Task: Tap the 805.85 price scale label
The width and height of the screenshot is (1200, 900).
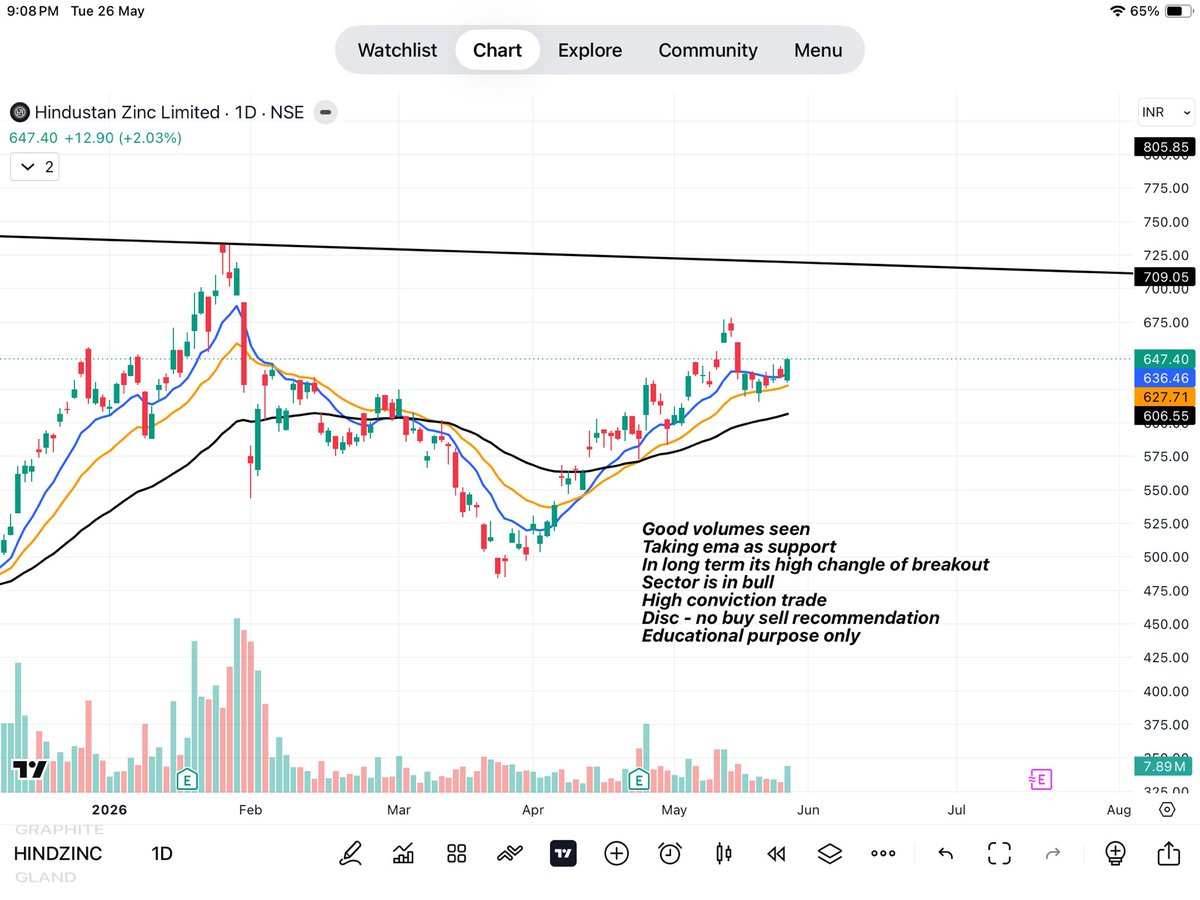Action: [x=1164, y=147]
